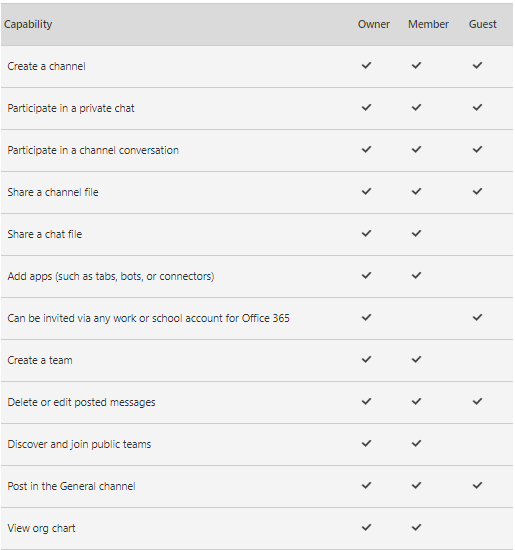Select the Capability column header

point(28,25)
